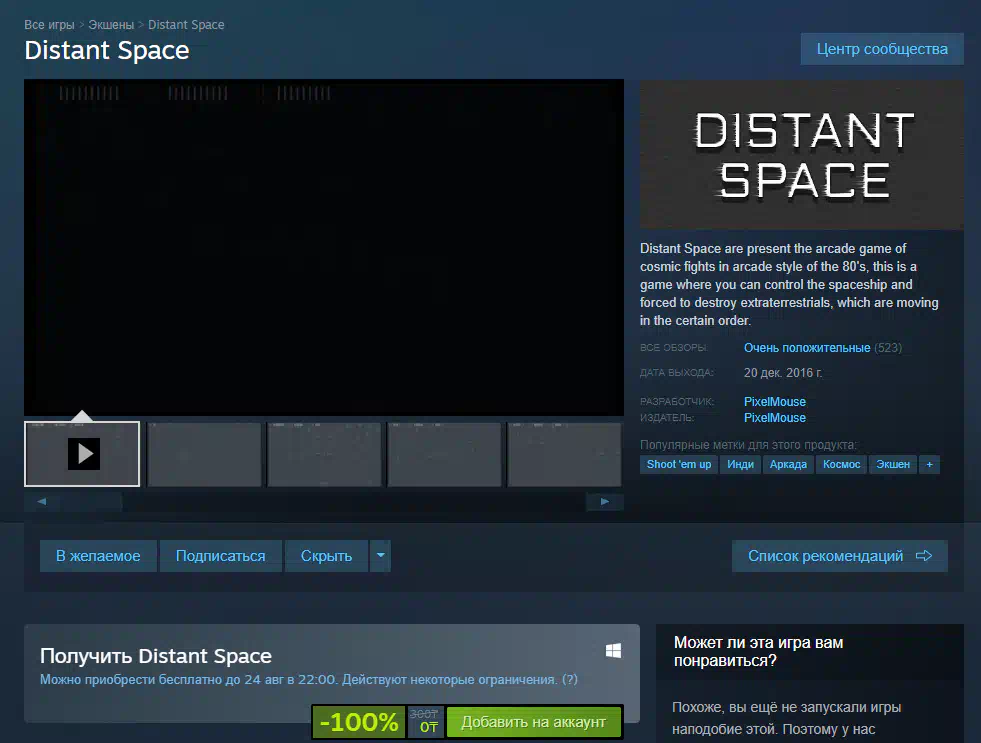This screenshot has width=981, height=743.
Task: Select the 'Аркада' tag
Action: pyautogui.click(x=788, y=465)
